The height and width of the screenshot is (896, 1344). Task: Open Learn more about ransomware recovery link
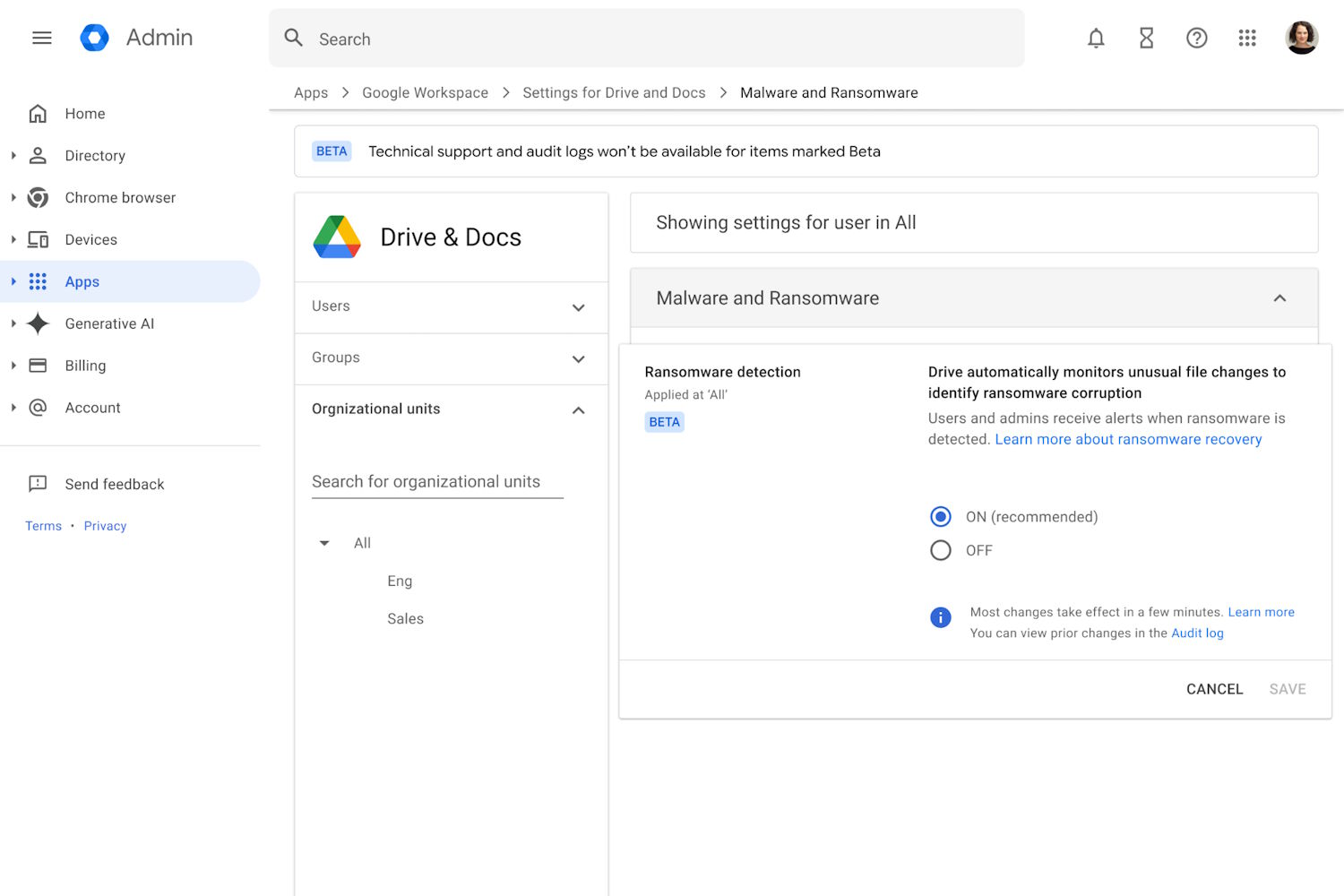point(1128,439)
